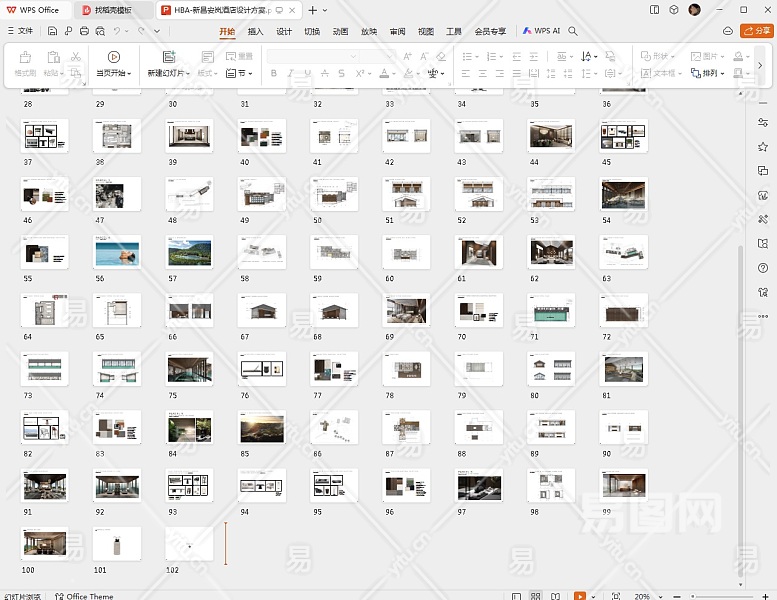
Task: Open the help question mark icon
Action: pyautogui.click(x=763, y=267)
